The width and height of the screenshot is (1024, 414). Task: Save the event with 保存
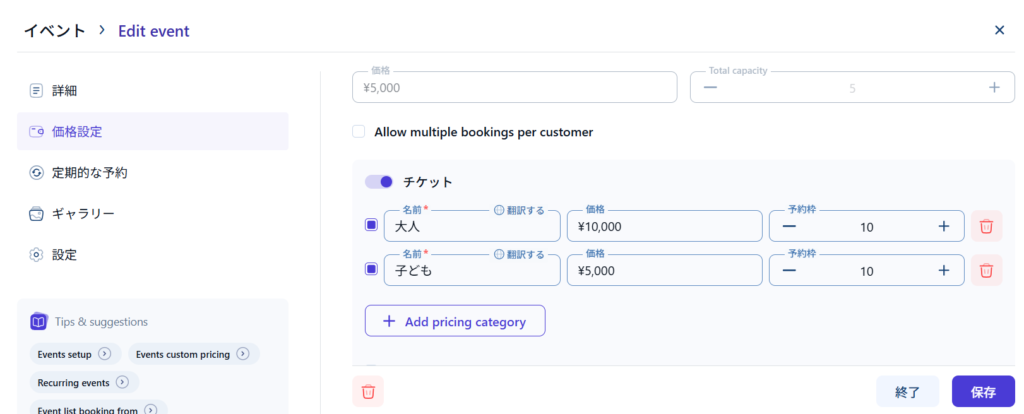click(982, 392)
